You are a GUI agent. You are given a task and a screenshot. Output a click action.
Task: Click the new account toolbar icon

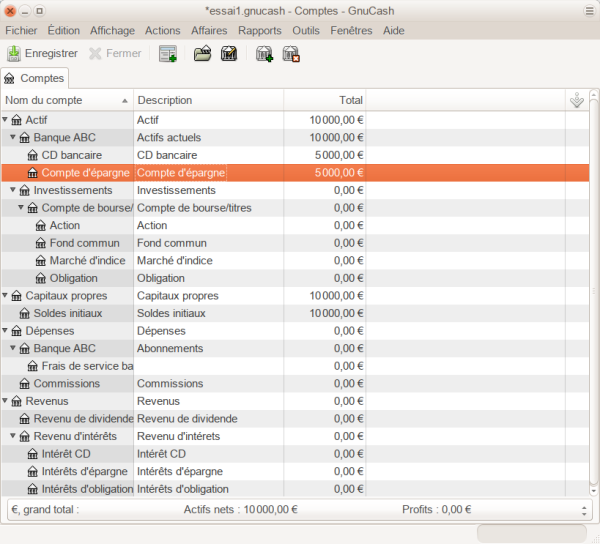[264, 53]
